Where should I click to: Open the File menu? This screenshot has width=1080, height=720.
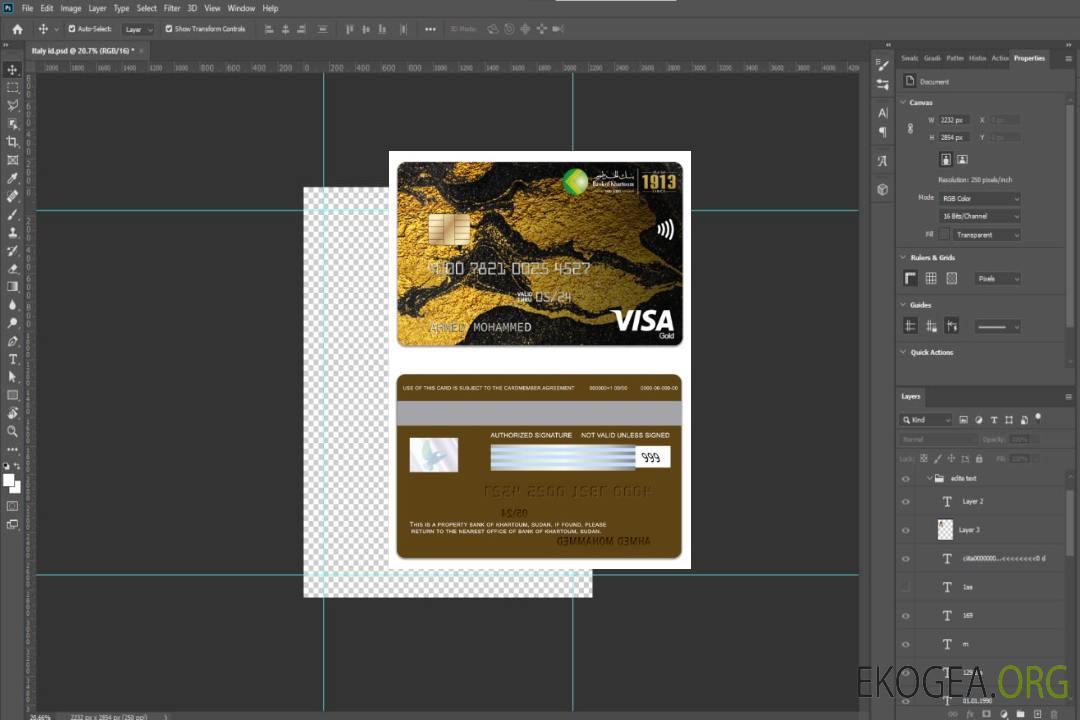[28, 8]
